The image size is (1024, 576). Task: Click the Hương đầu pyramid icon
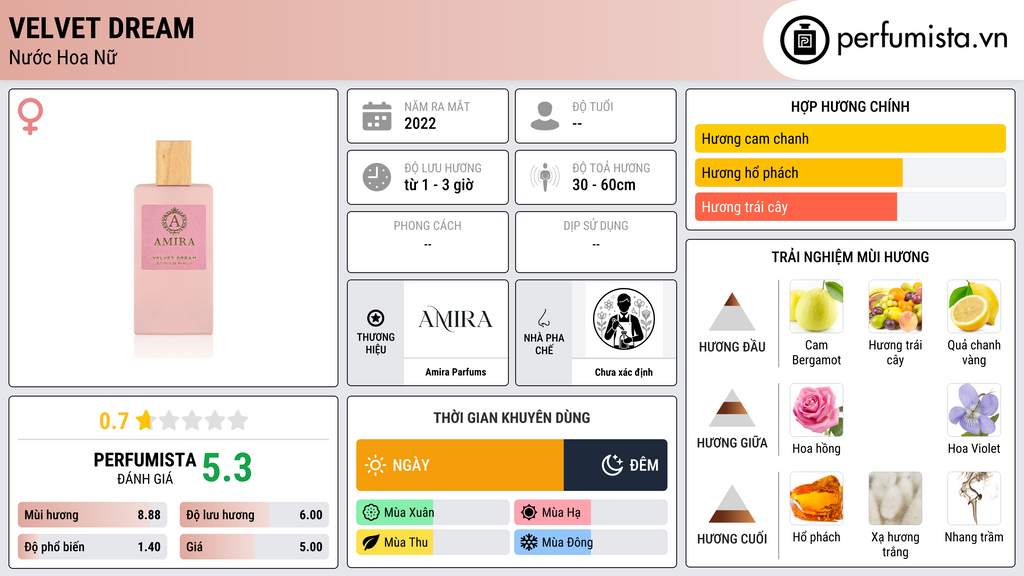click(732, 312)
